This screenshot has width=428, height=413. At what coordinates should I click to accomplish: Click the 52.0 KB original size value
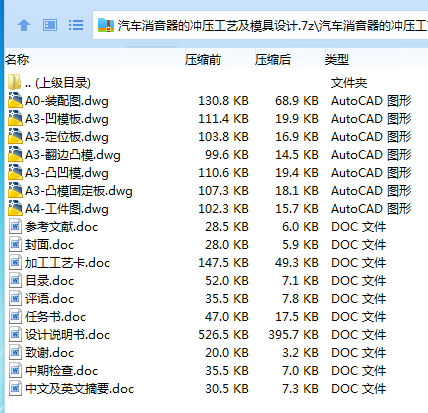point(227,281)
